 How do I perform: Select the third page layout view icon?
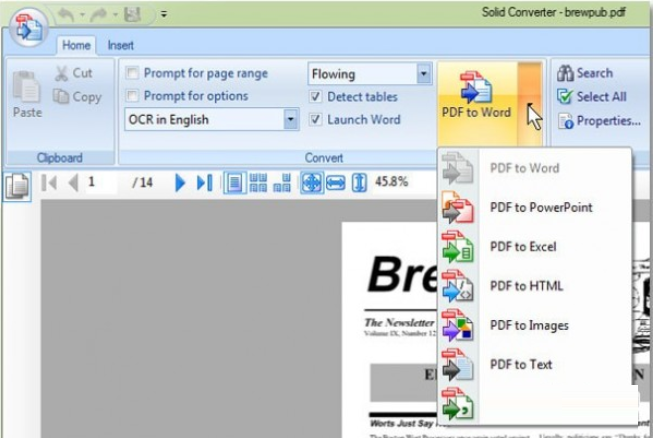pos(282,182)
